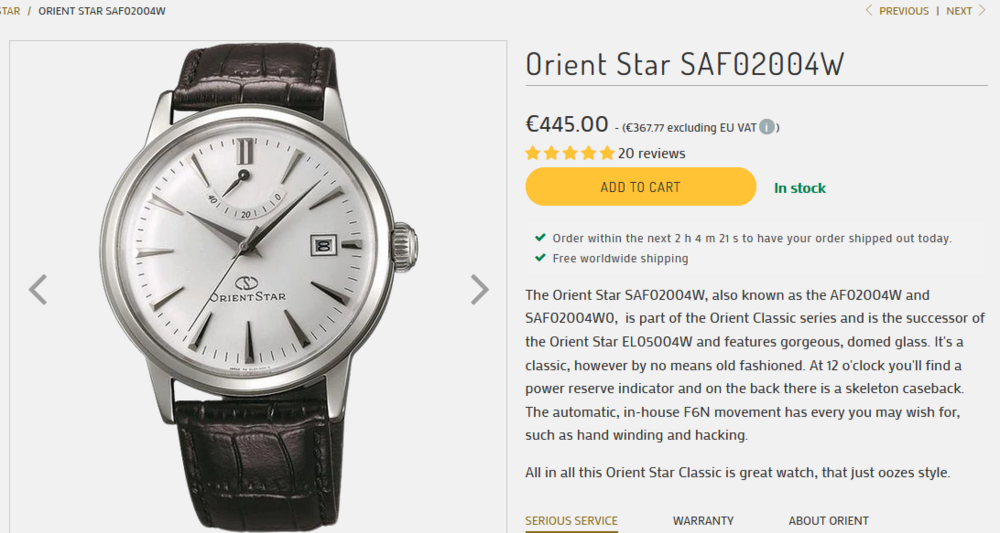
Task: Switch to the SERIOUS SERVICE tab
Action: [x=571, y=521]
